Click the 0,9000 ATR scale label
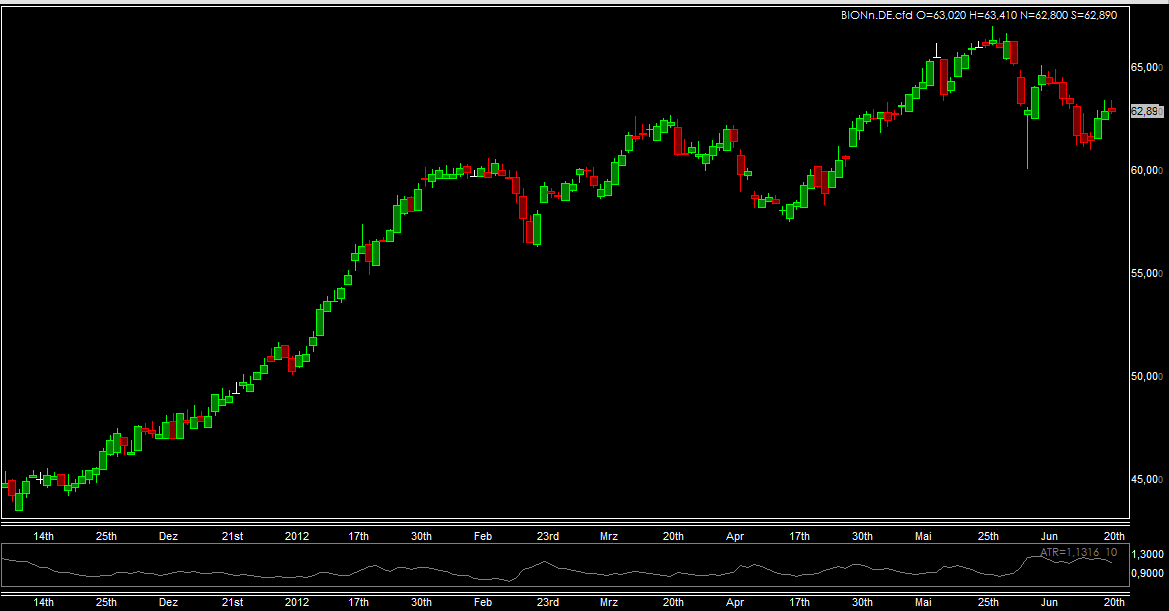The image size is (1169, 611). [x=1149, y=574]
